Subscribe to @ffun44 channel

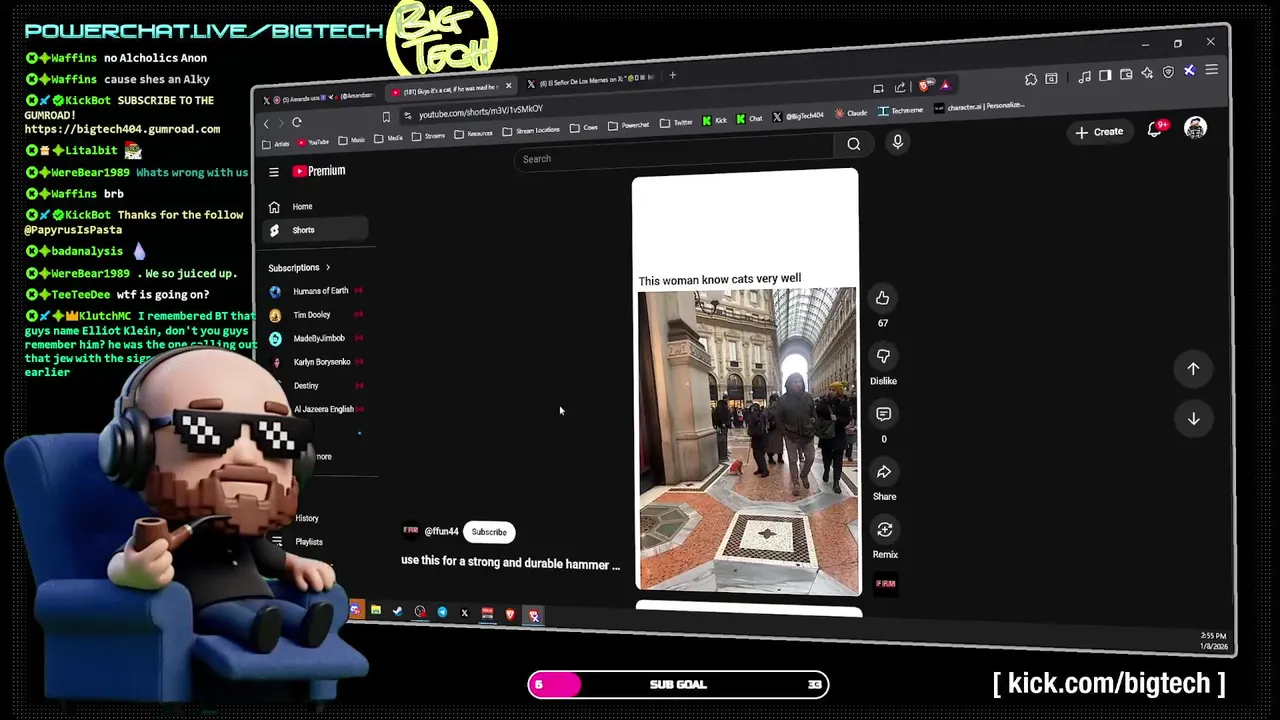pyautogui.click(x=489, y=532)
